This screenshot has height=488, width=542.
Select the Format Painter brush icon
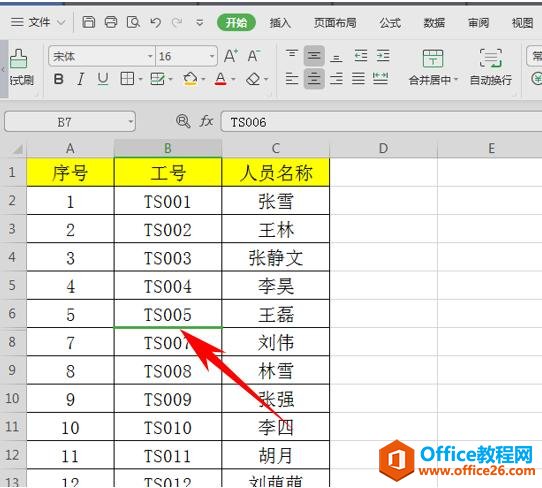tap(19, 59)
